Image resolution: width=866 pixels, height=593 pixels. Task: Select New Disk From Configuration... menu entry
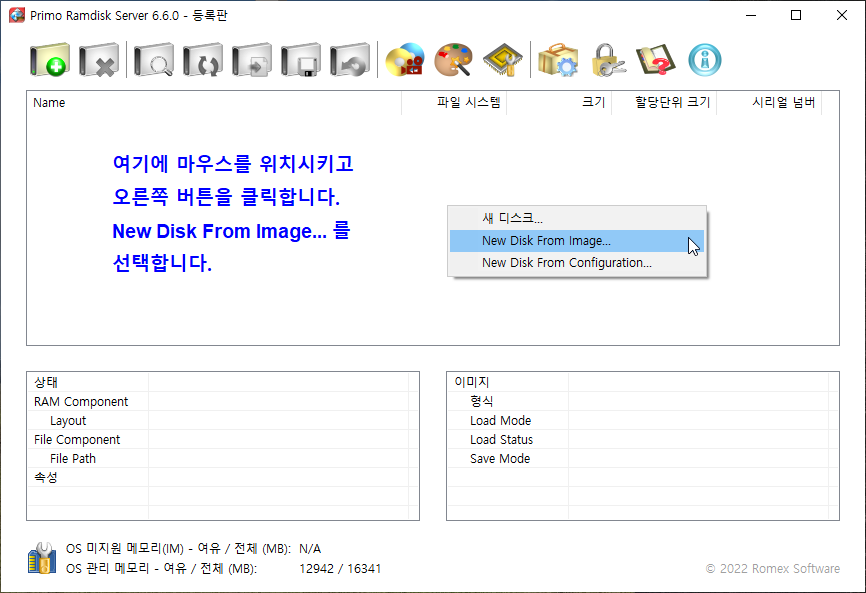pyautogui.click(x=577, y=263)
